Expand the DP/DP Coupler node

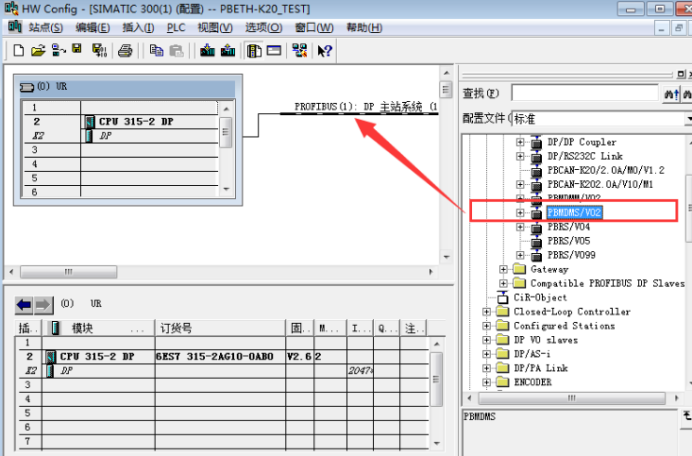click(520, 142)
